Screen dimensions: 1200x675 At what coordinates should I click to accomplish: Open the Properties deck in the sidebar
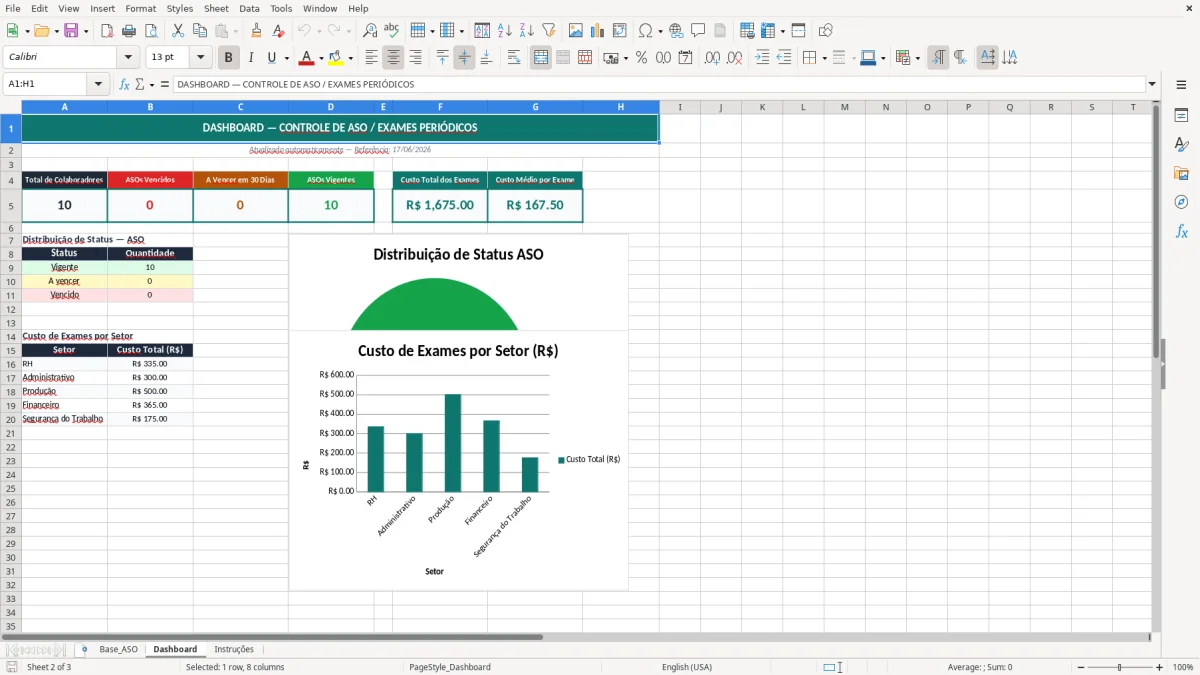point(1181,115)
